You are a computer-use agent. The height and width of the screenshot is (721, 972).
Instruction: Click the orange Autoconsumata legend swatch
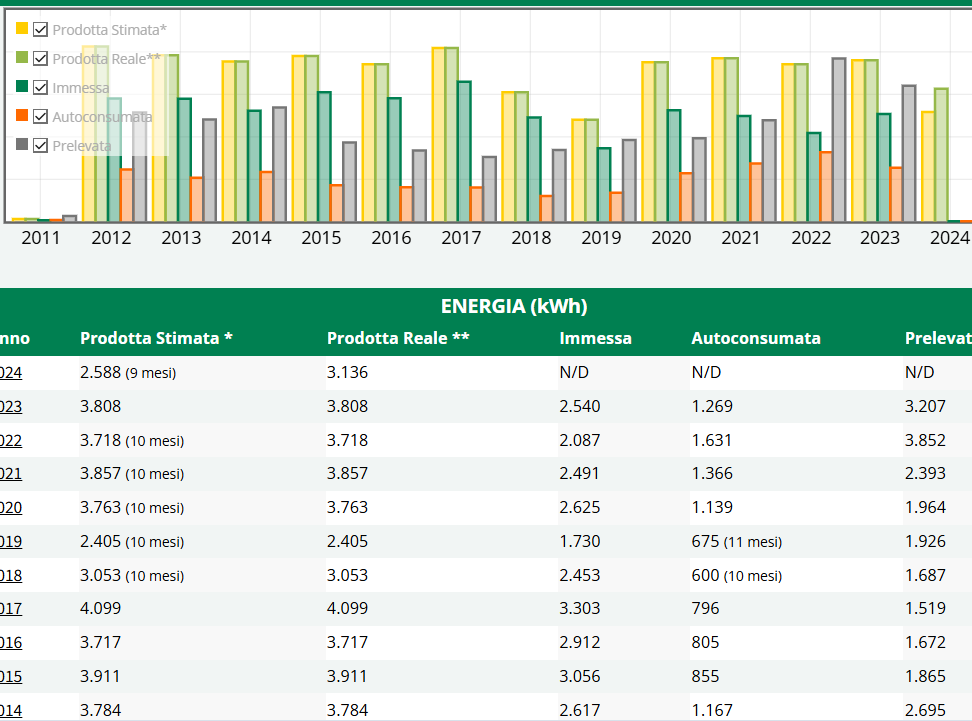coord(22,117)
